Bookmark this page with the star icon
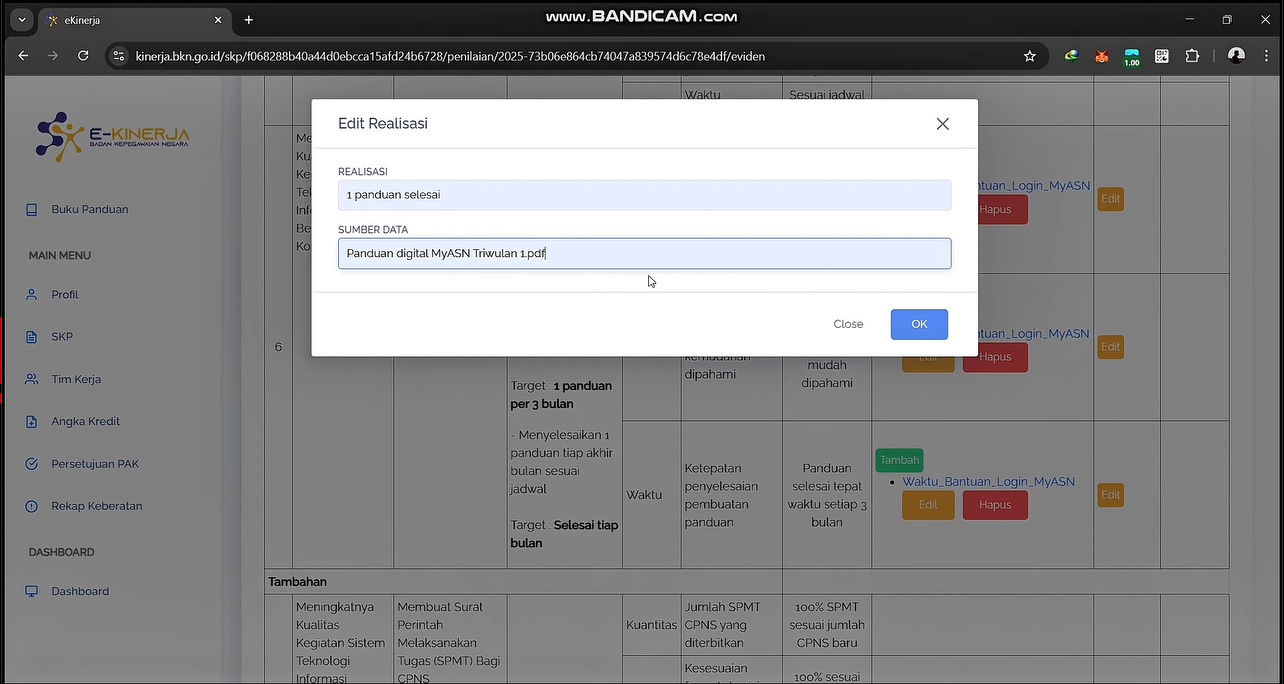The width and height of the screenshot is (1284, 684). click(x=1030, y=56)
